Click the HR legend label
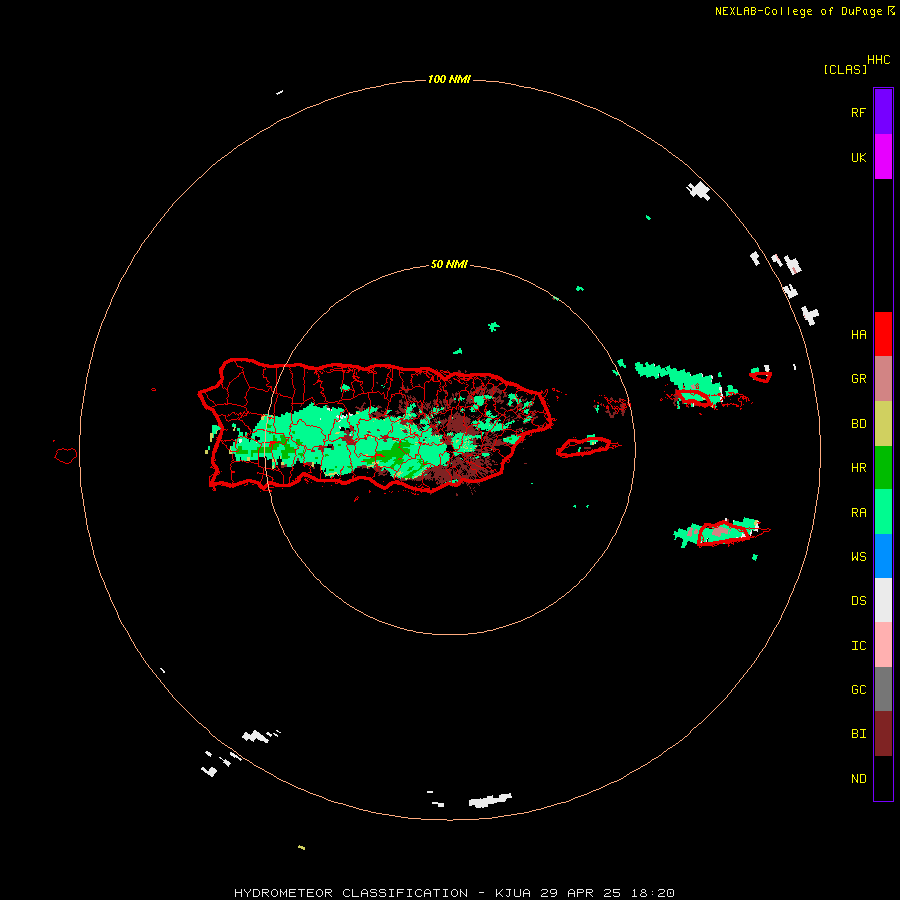Viewport: 900px width, 900px height. coord(858,468)
